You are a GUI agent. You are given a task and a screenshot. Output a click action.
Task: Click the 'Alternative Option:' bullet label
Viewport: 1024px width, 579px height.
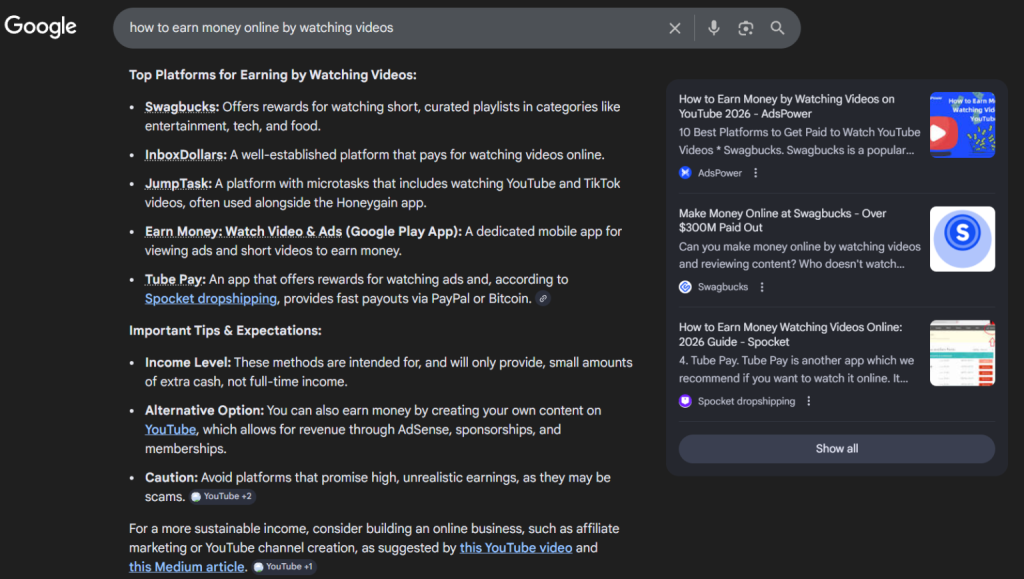[x=204, y=411]
